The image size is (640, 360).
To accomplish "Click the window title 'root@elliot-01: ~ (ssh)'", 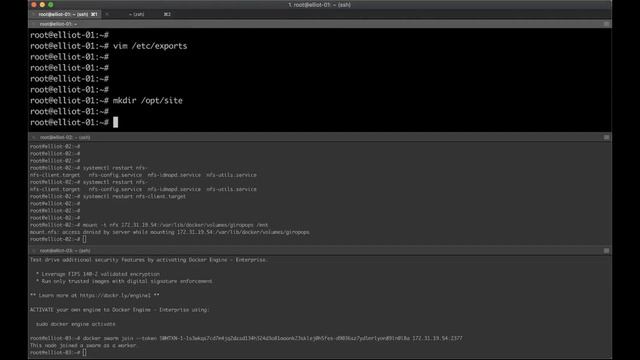I will click(x=320, y=5).
